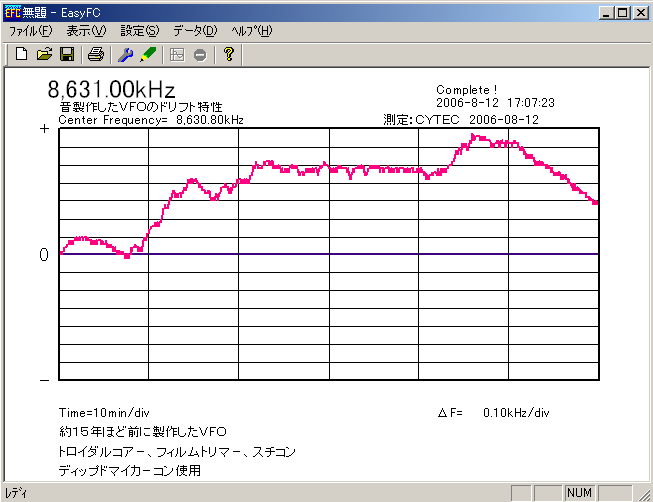The width and height of the screenshot is (653, 502).
Task: Open help with the question mark icon
Action: coord(229,54)
